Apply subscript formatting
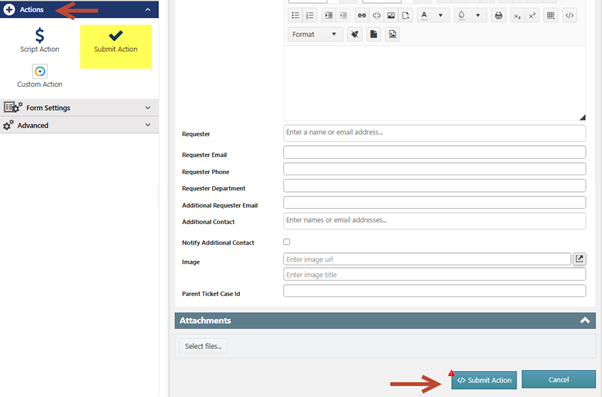This screenshot has width=602, height=397. tap(517, 16)
